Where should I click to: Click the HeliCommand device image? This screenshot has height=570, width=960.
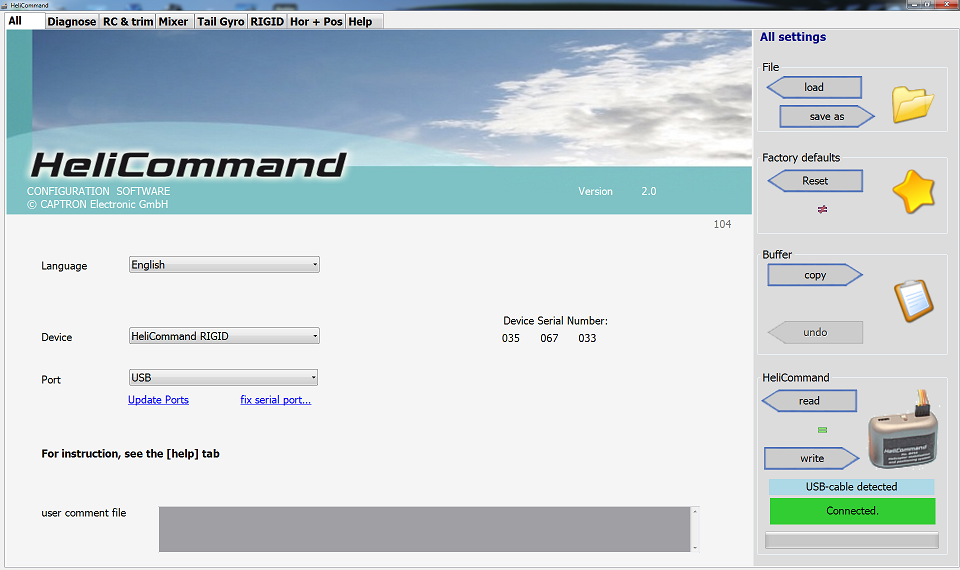[903, 431]
